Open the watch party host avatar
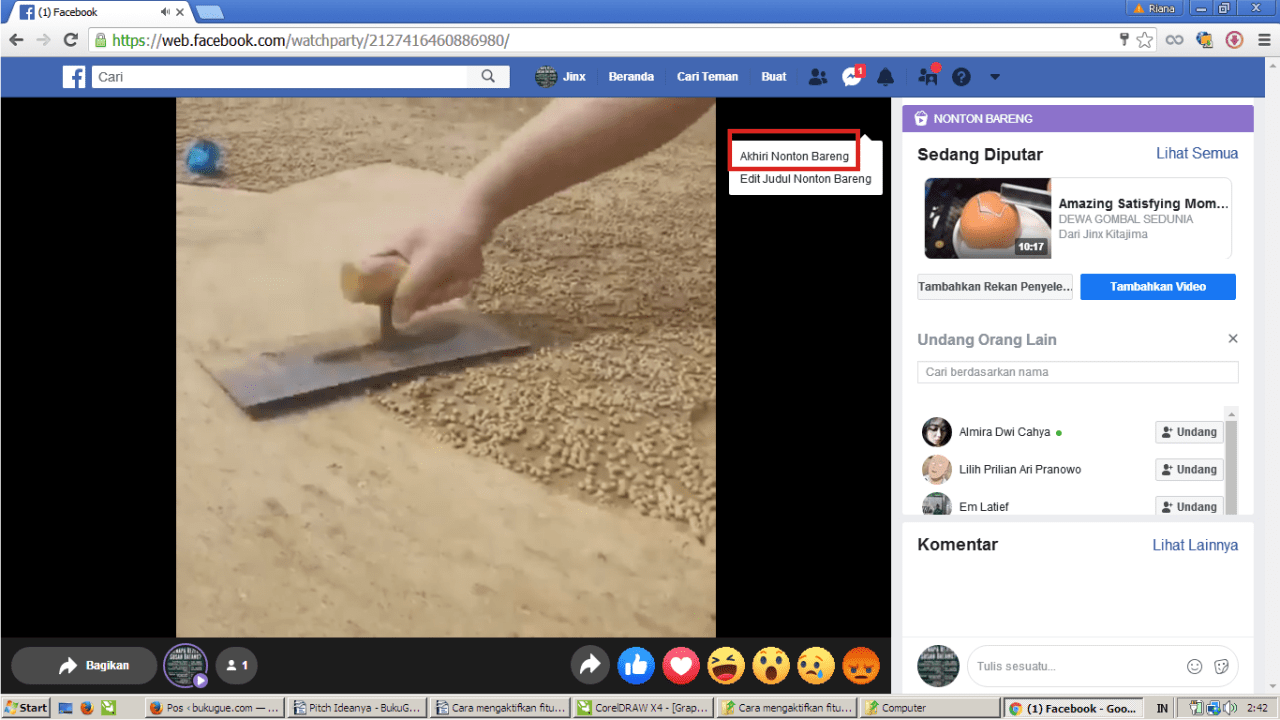Screen dimensions: 1280x720 (x=186, y=665)
